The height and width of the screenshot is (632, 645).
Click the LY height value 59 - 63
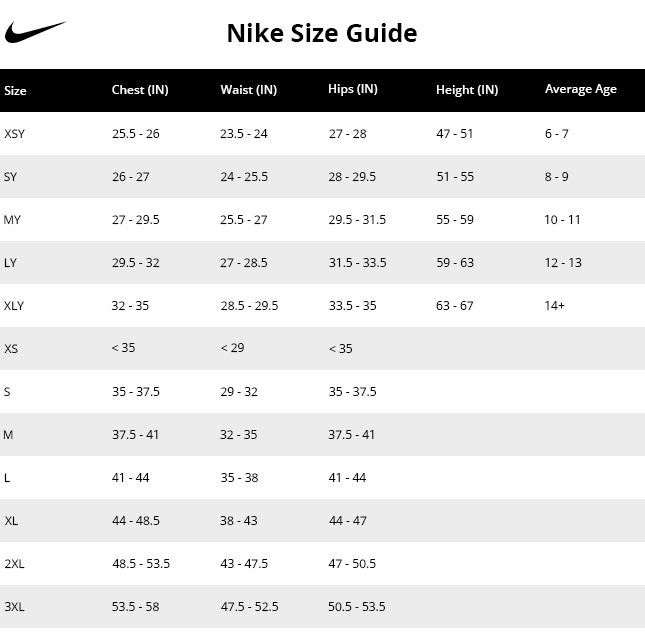[x=455, y=263]
